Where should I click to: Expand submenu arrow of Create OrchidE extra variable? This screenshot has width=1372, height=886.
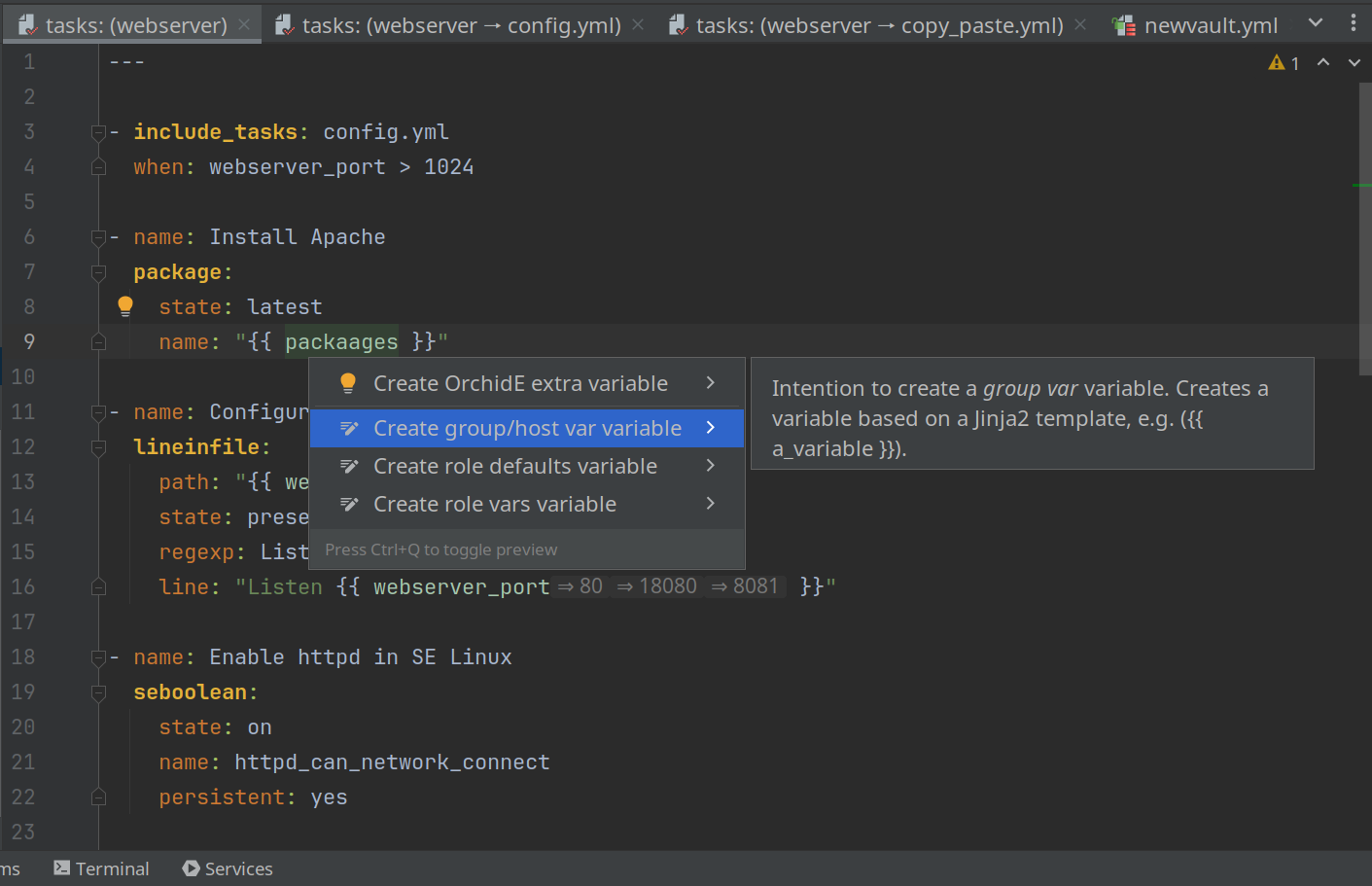(711, 383)
